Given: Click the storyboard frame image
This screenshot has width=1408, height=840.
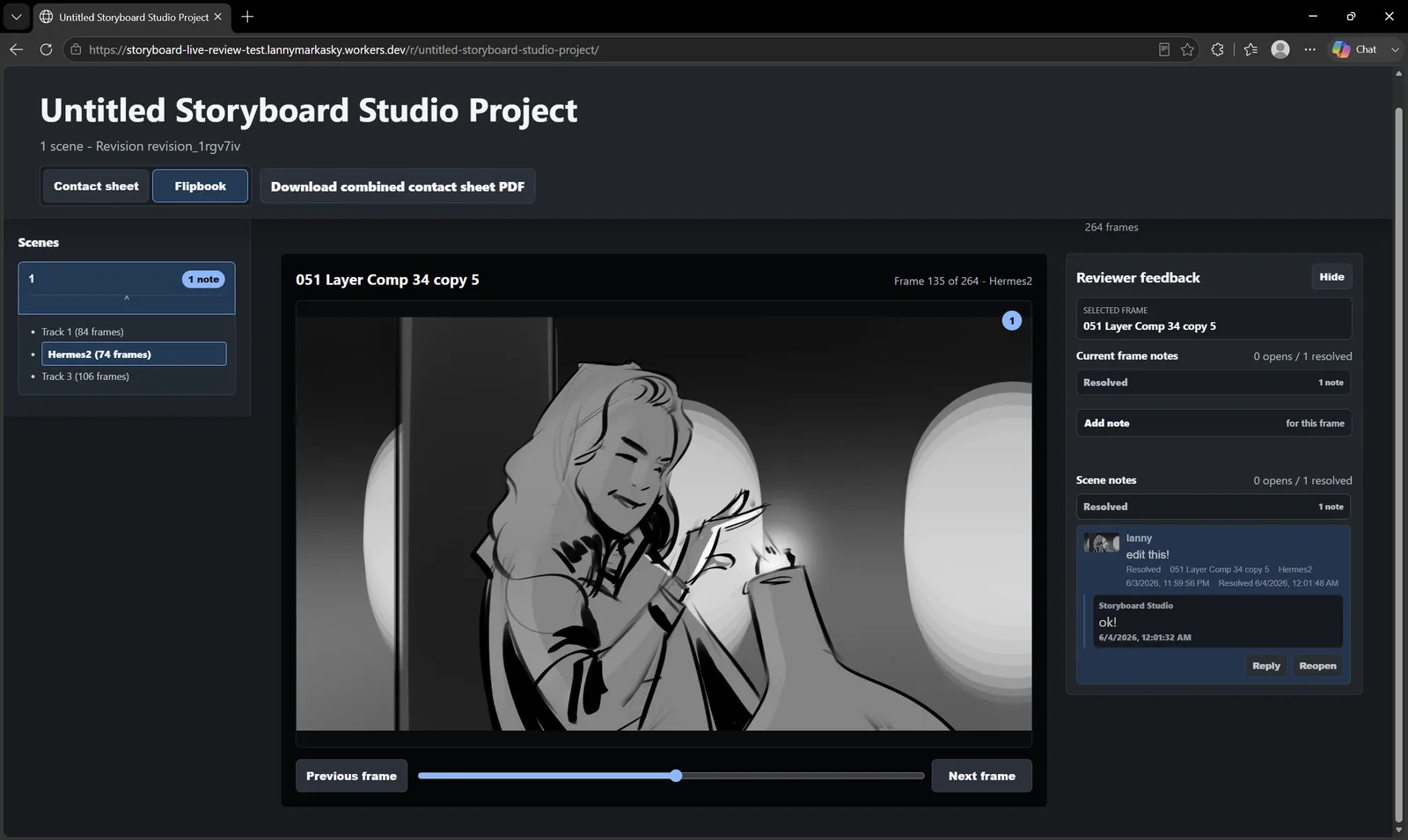Looking at the screenshot, I should tap(664, 523).
